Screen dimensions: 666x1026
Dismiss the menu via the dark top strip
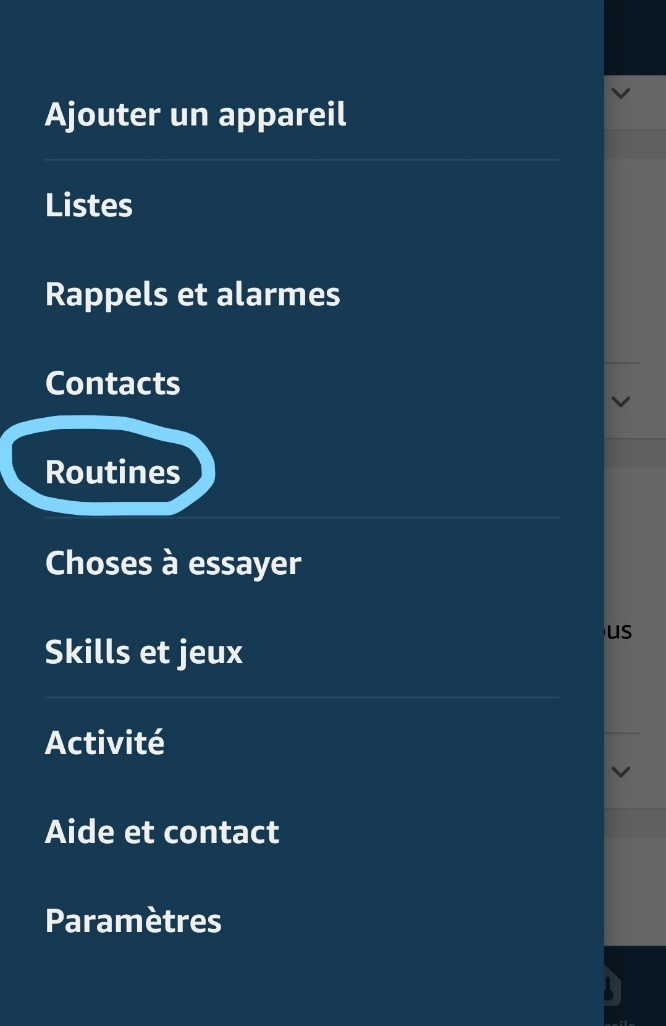[634, 35]
